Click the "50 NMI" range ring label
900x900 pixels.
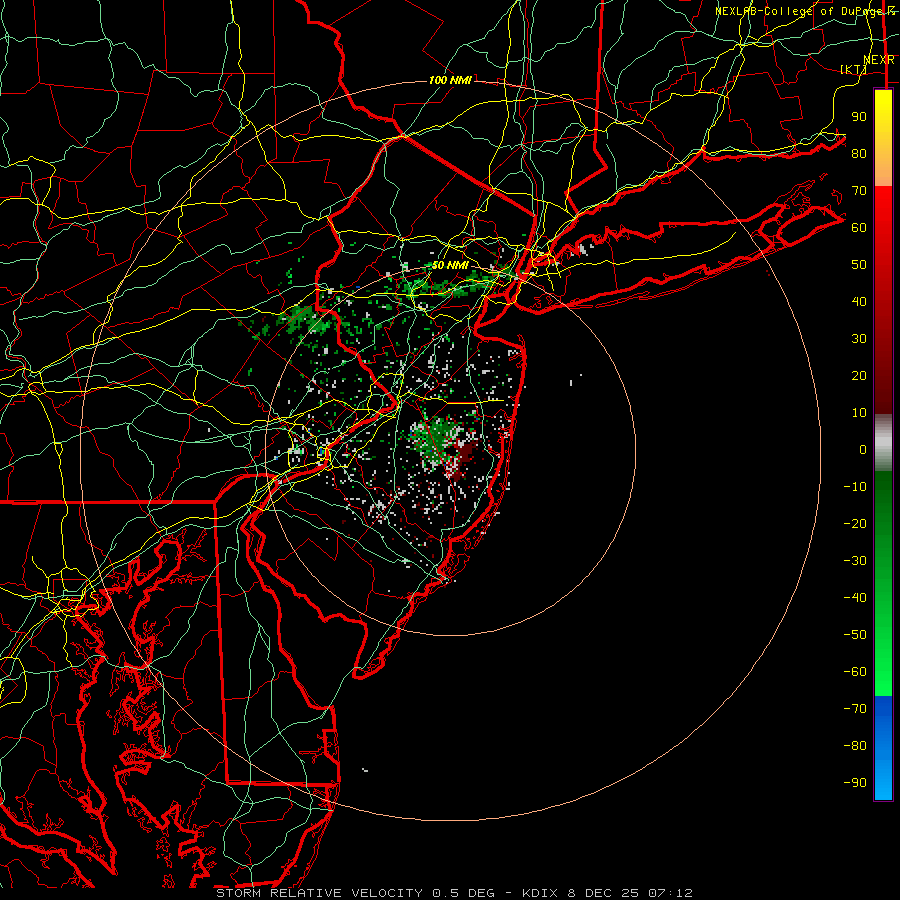click(450, 265)
